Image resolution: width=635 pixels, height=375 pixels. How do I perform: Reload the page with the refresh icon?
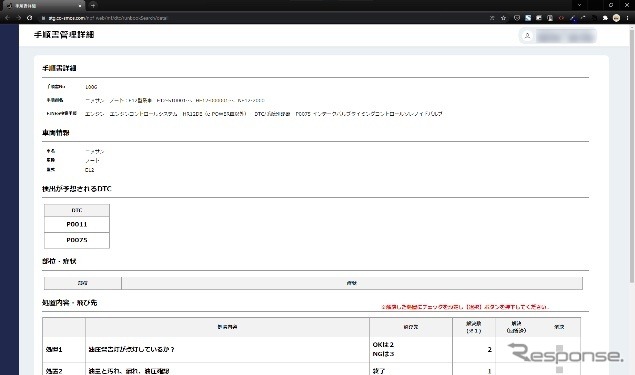[30, 18]
